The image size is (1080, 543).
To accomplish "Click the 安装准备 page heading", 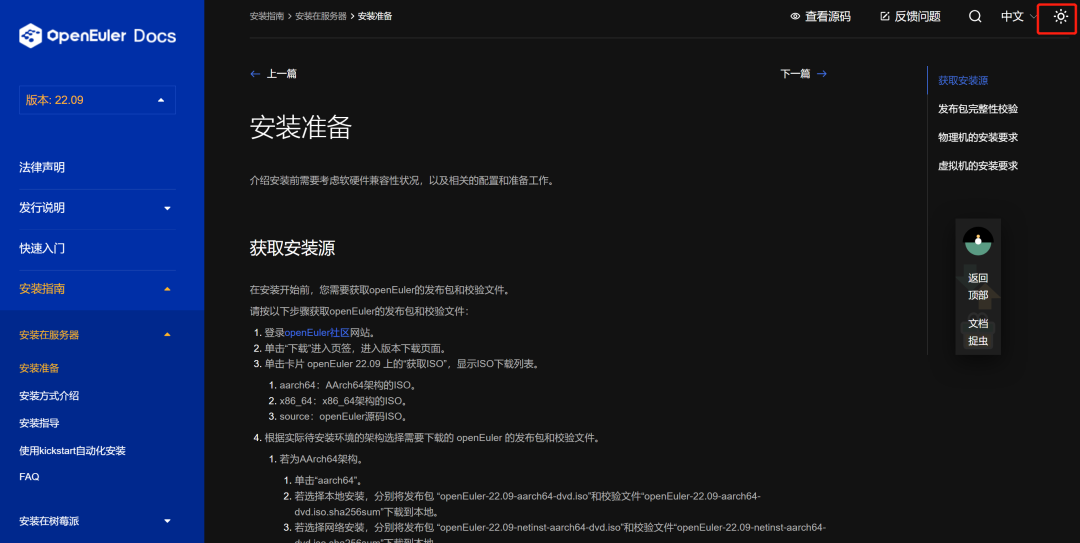I will (300, 127).
